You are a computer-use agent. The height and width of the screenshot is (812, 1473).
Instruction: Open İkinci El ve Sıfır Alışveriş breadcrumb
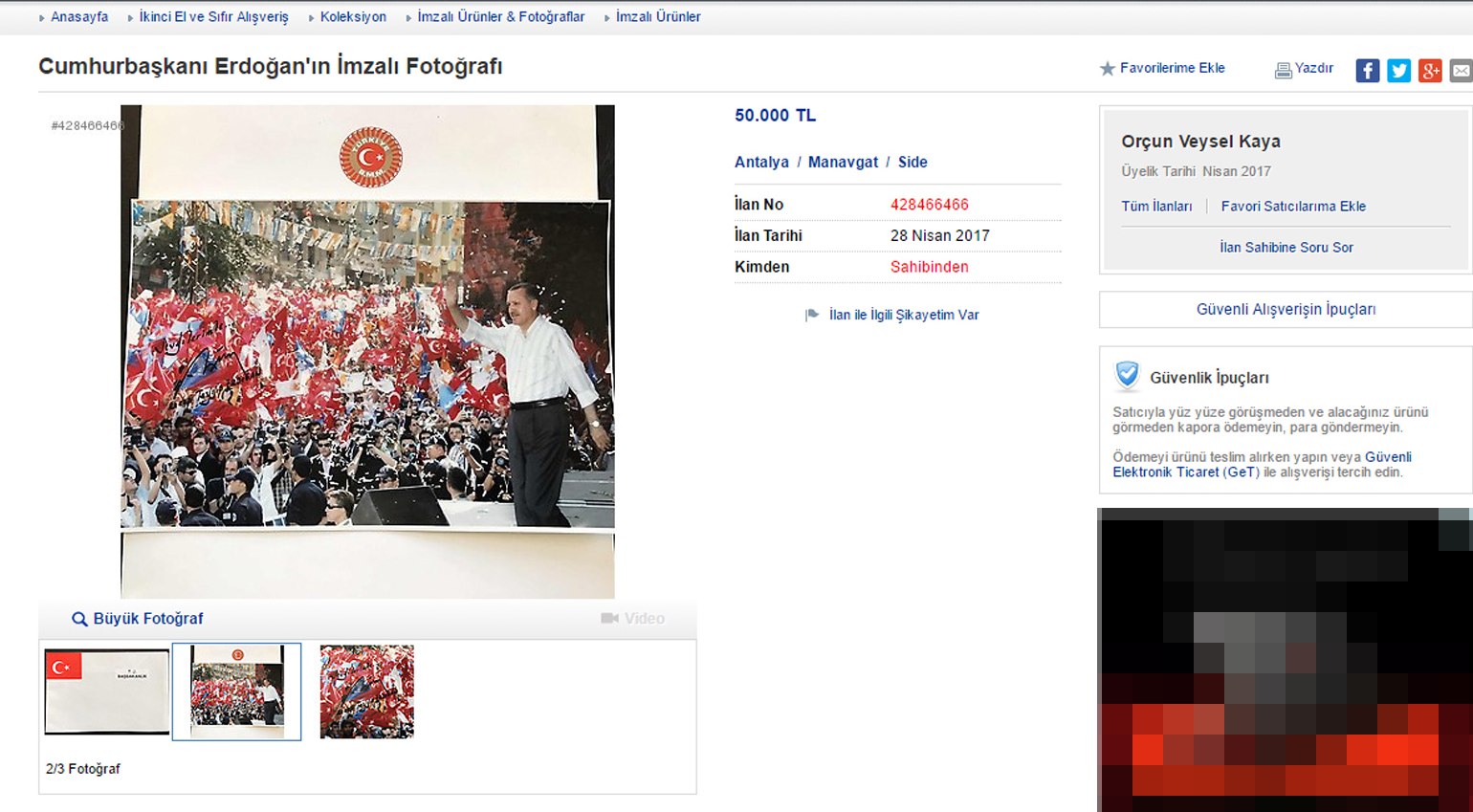point(213,17)
